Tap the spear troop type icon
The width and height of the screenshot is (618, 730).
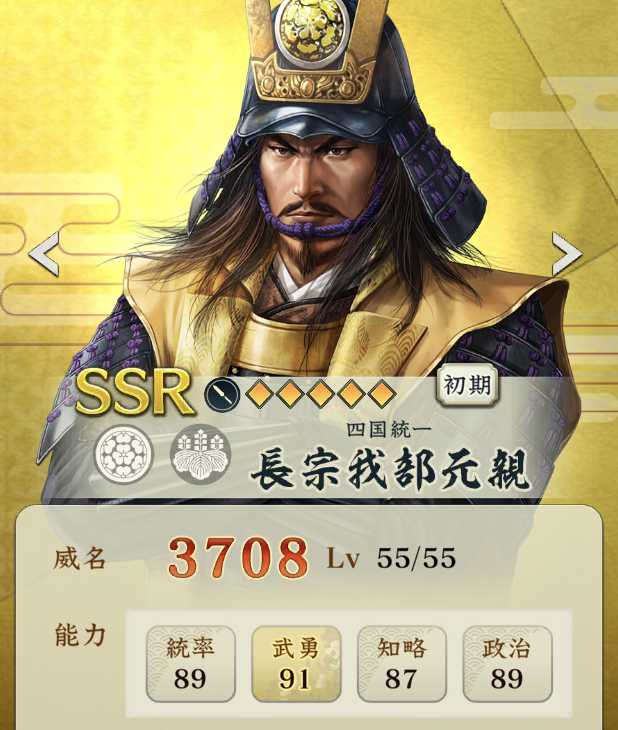pyautogui.click(x=222, y=394)
